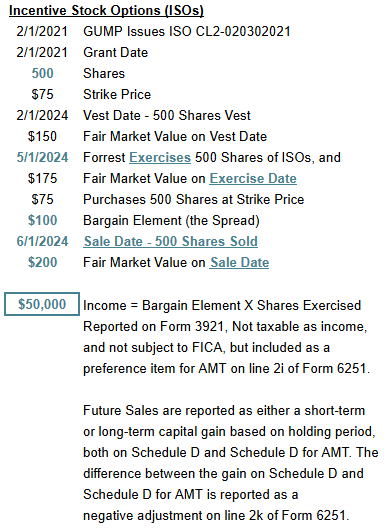The height and width of the screenshot is (528, 388).
Task: Click the Sale Date link after Fair Market Value
Action: 240,262
